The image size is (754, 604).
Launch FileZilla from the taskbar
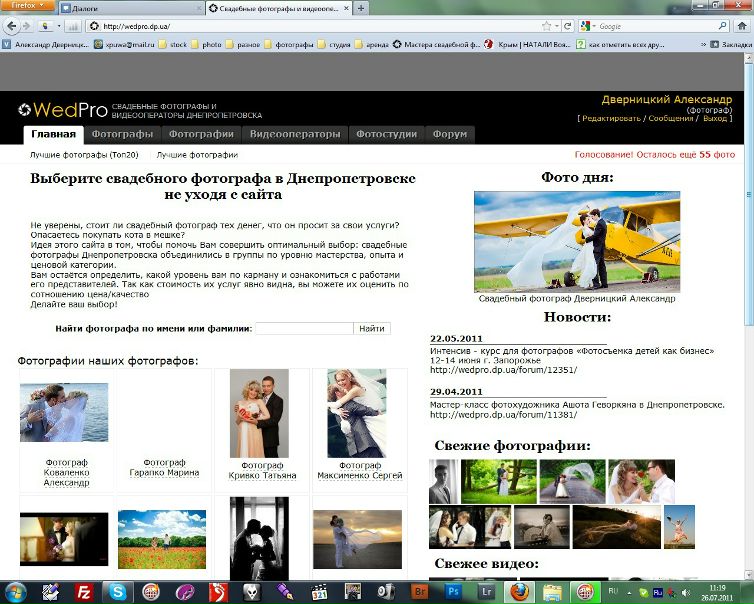click(85, 591)
